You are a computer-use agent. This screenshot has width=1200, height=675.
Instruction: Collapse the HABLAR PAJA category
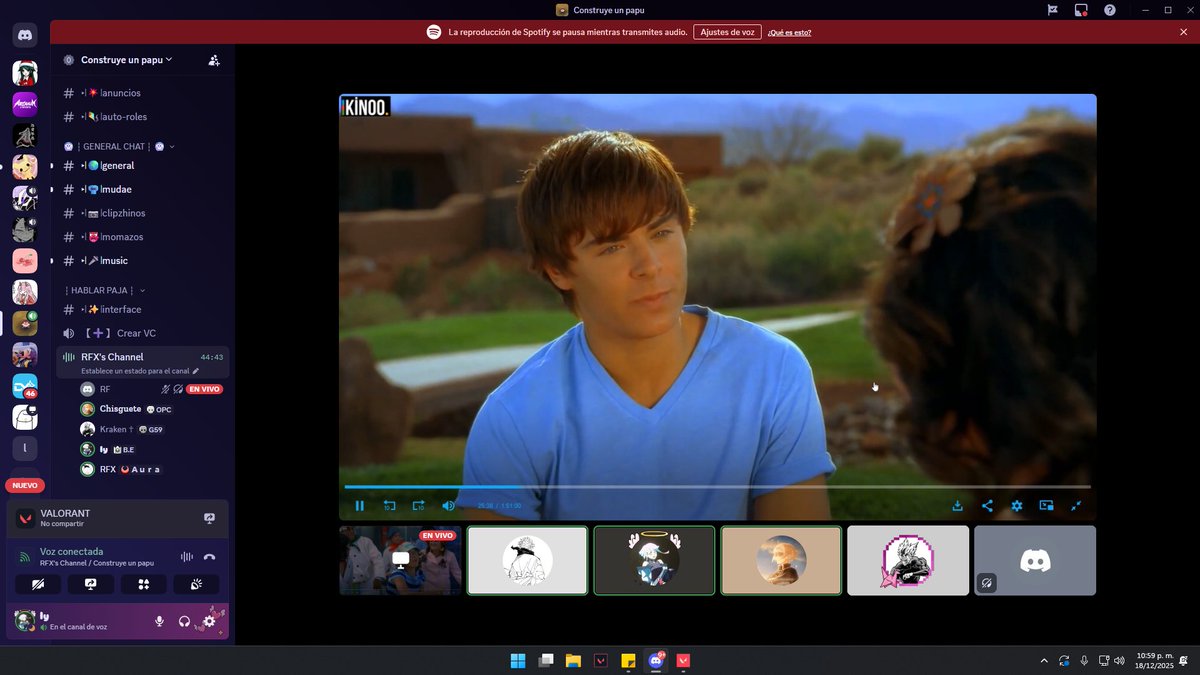click(105, 290)
